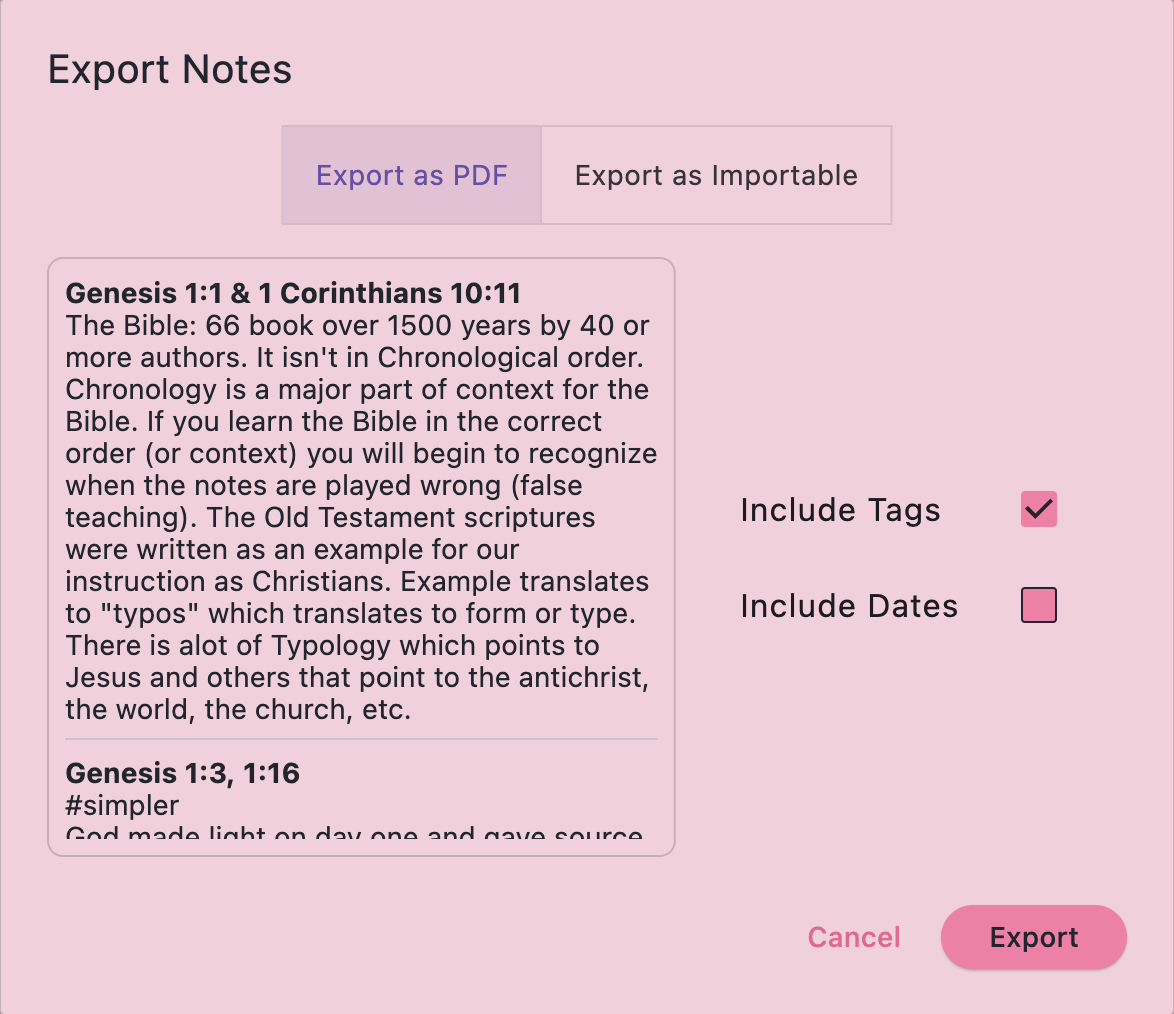
Task: Click the divider between the two notes
Action: click(361, 740)
